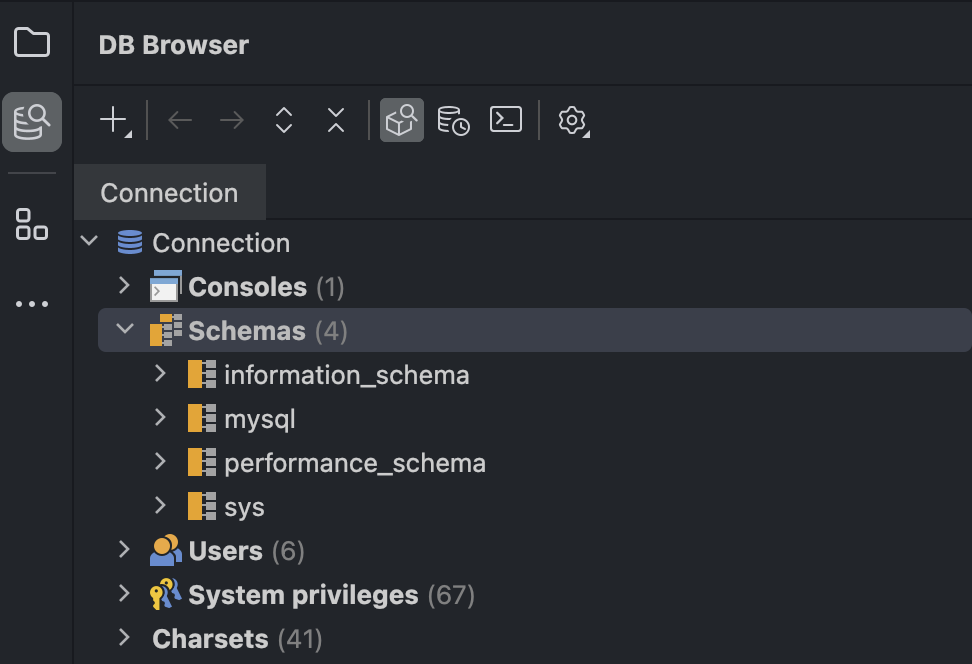The image size is (972, 664).
Task: Click the add new connection plus icon
Action: point(114,121)
